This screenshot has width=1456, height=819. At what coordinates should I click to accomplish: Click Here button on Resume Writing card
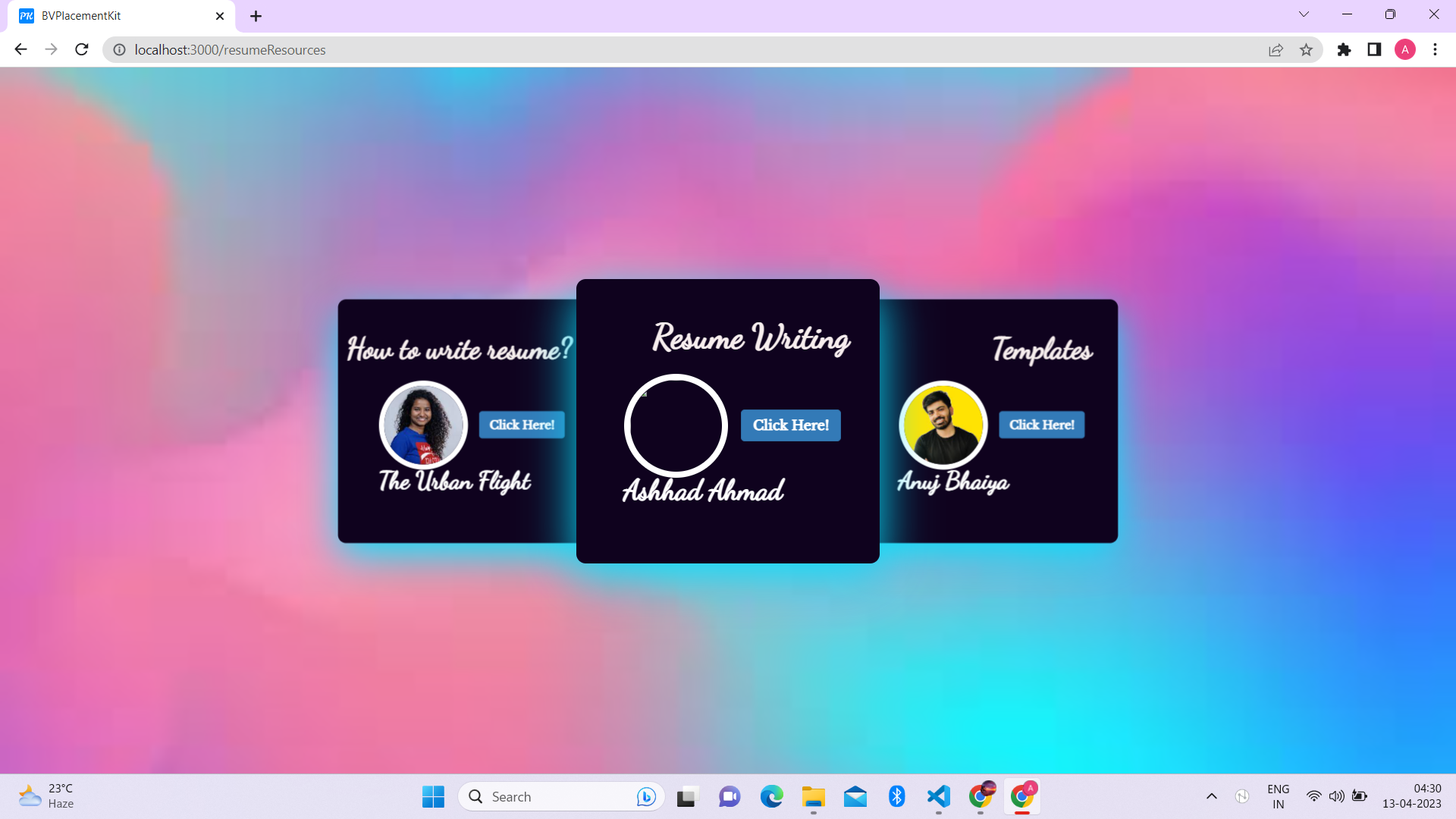(x=790, y=425)
